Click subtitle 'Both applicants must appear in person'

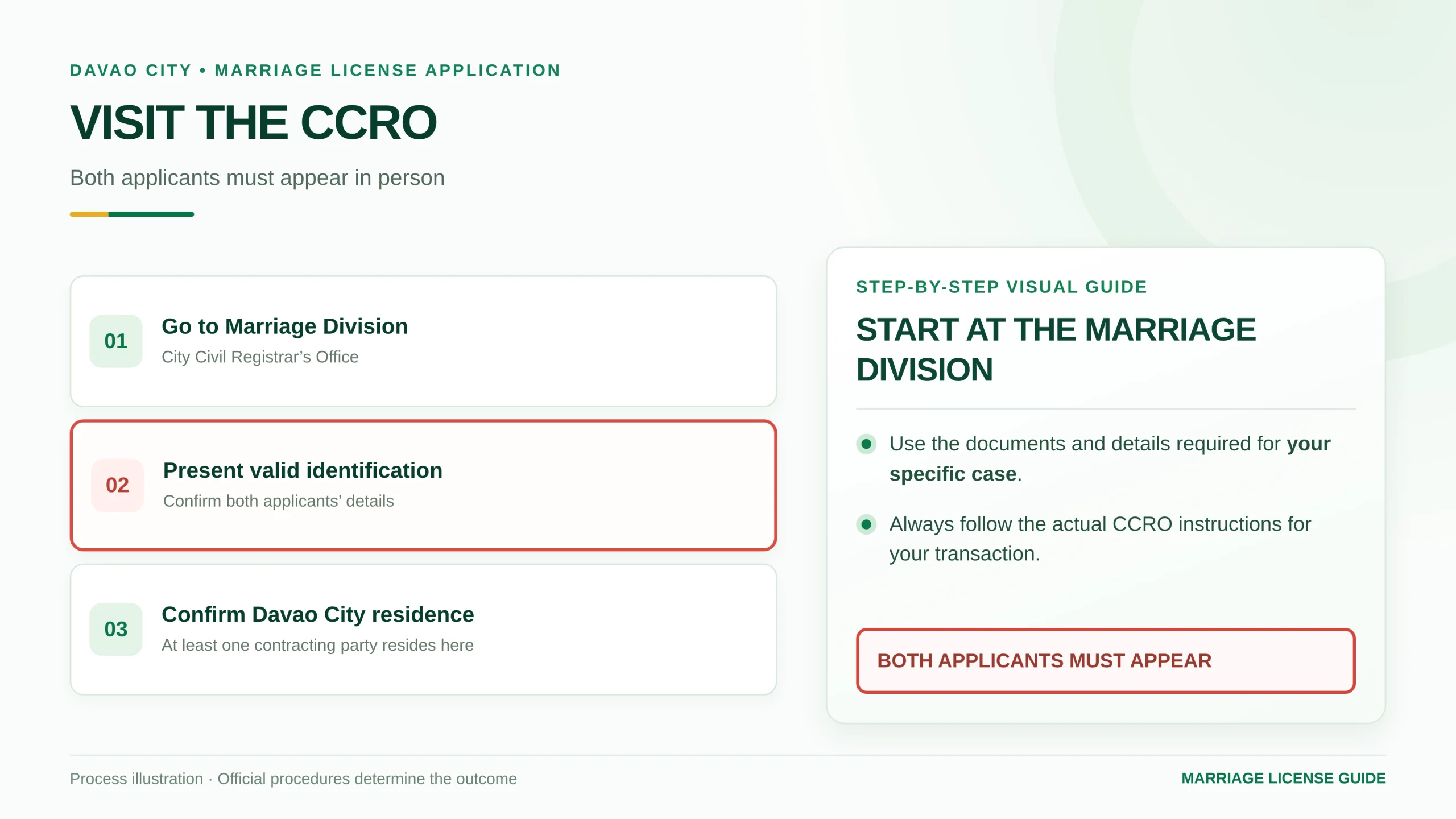[x=257, y=178]
